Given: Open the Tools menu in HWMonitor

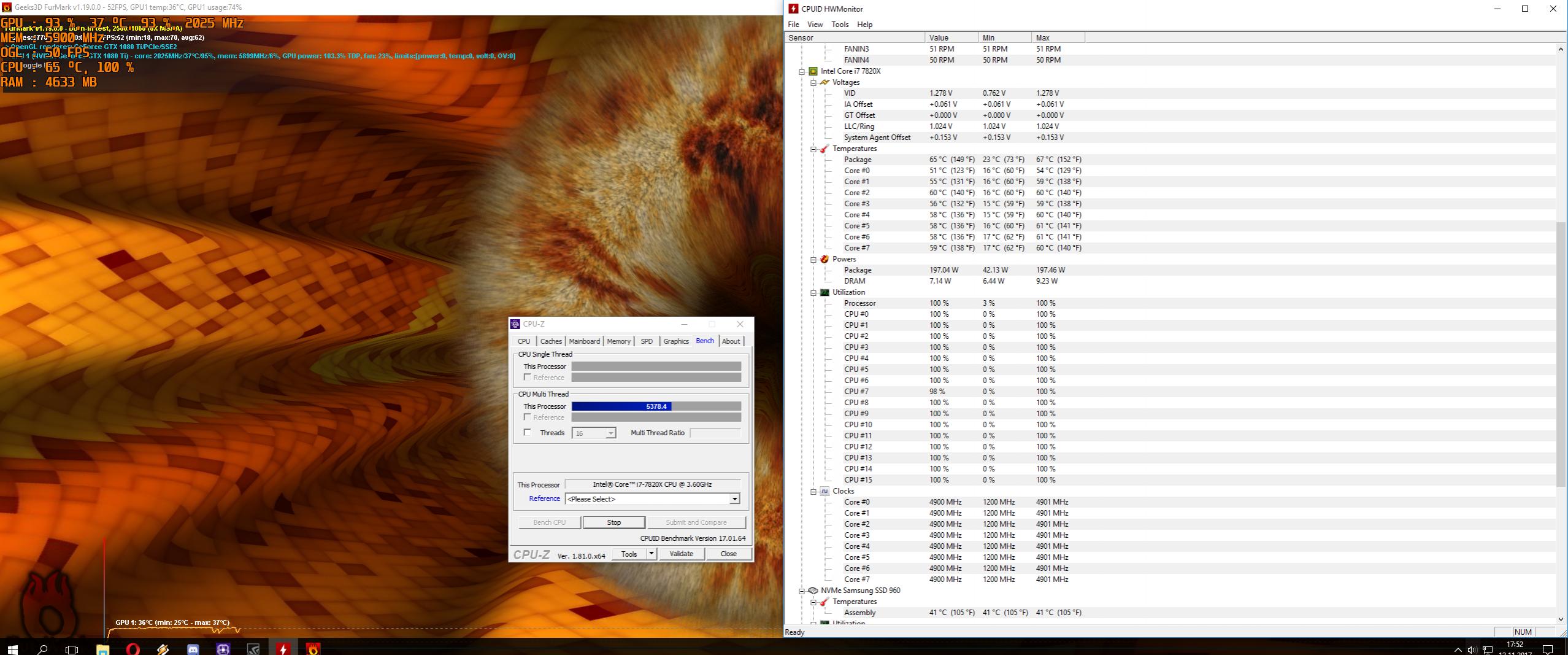Looking at the screenshot, I should click(x=840, y=25).
